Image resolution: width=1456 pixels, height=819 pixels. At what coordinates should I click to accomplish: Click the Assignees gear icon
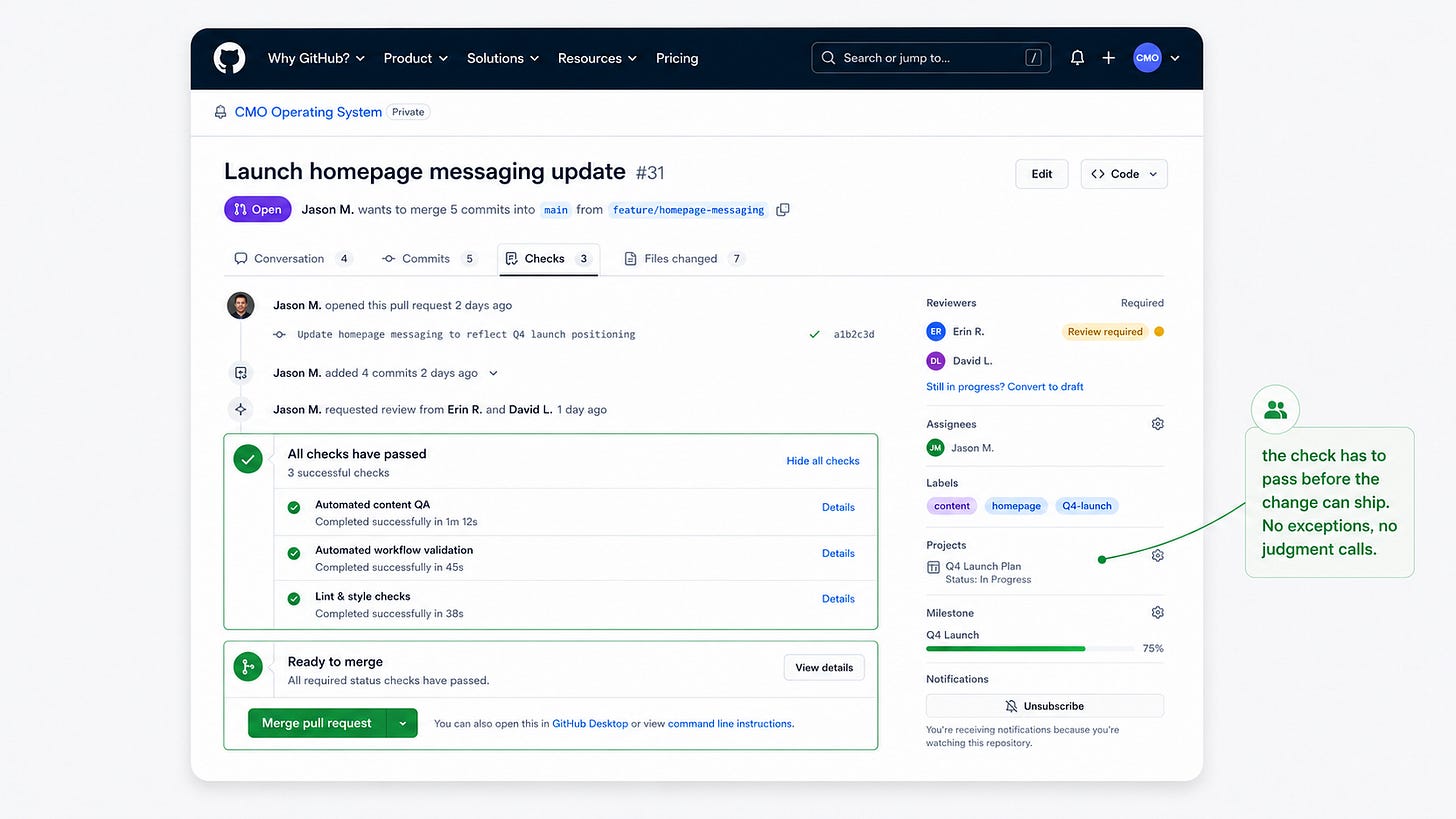tap(1157, 424)
